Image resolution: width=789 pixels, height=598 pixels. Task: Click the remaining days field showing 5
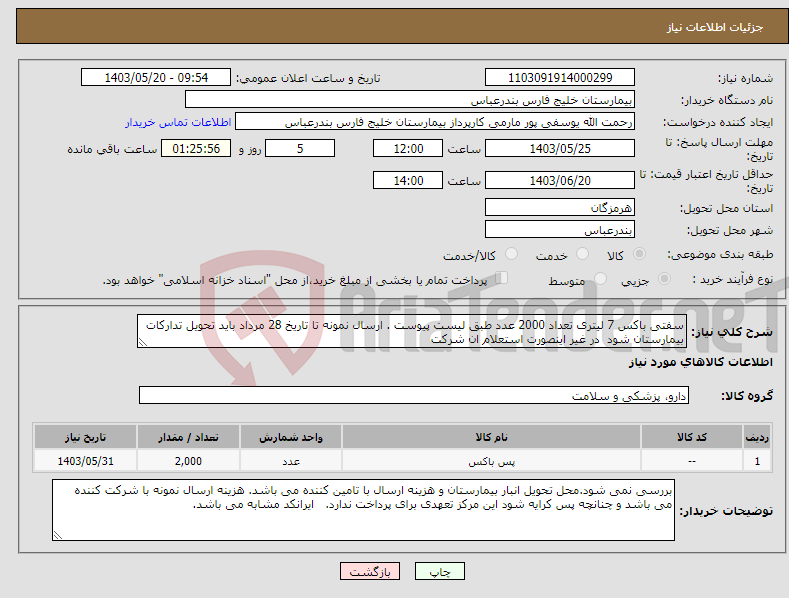click(x=300, y=148)
